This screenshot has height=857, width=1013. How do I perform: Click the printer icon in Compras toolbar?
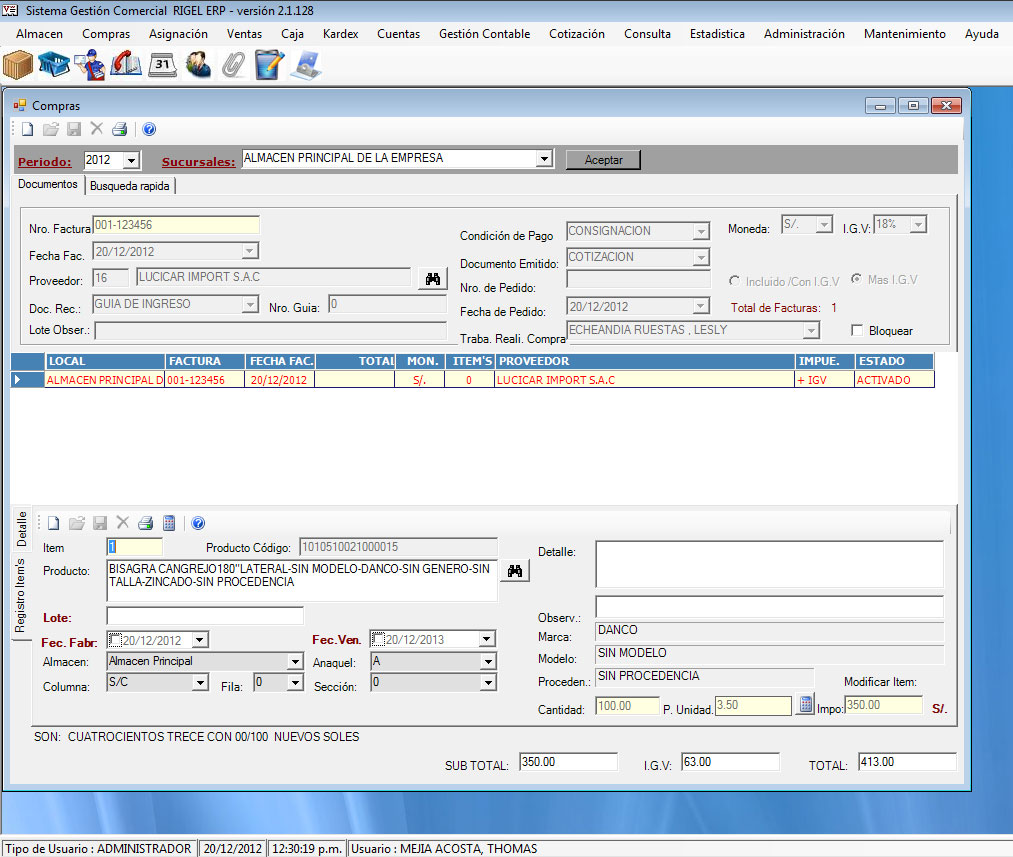[119, 129]
